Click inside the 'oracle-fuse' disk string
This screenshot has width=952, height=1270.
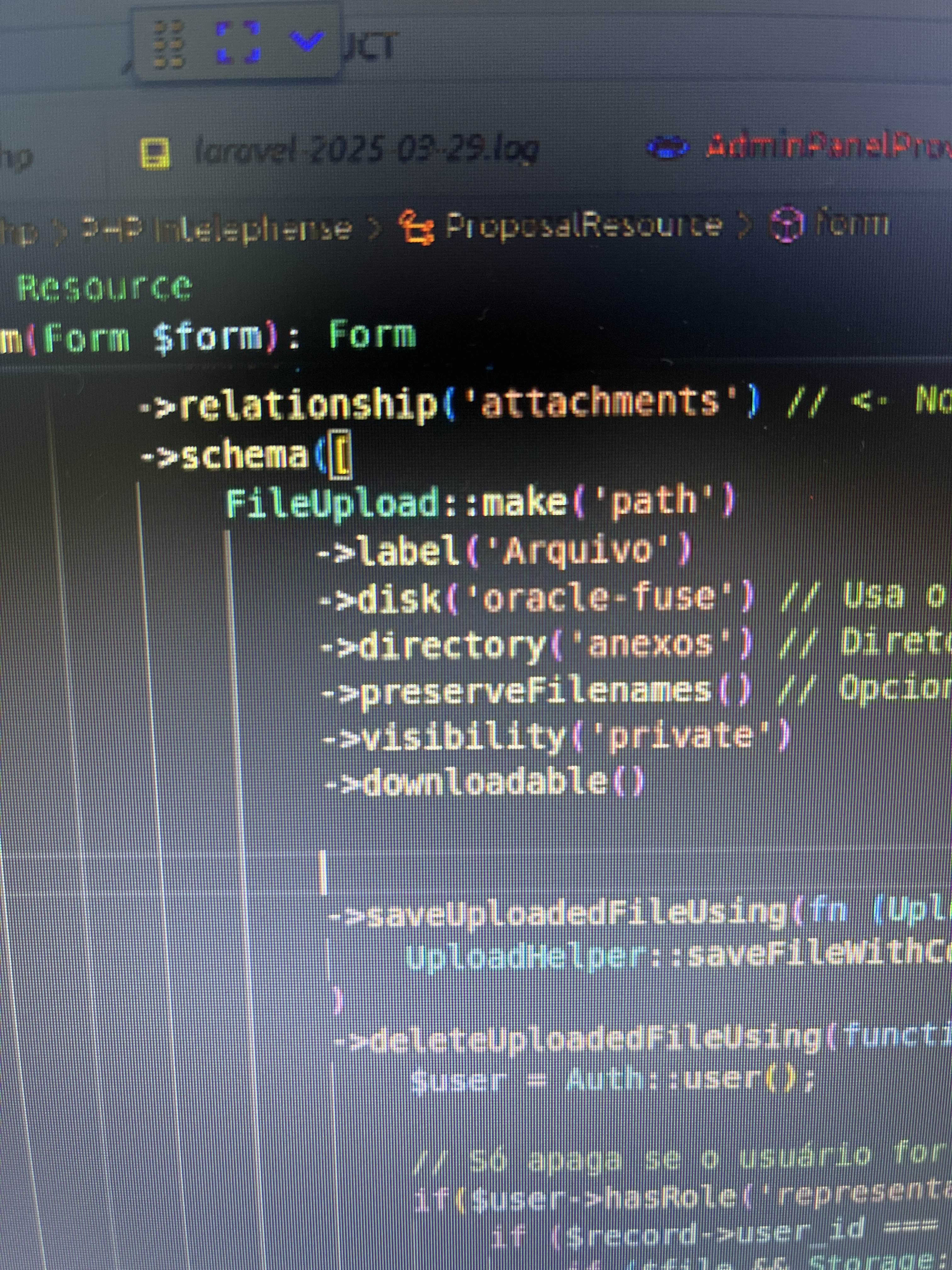coord(600,599)
